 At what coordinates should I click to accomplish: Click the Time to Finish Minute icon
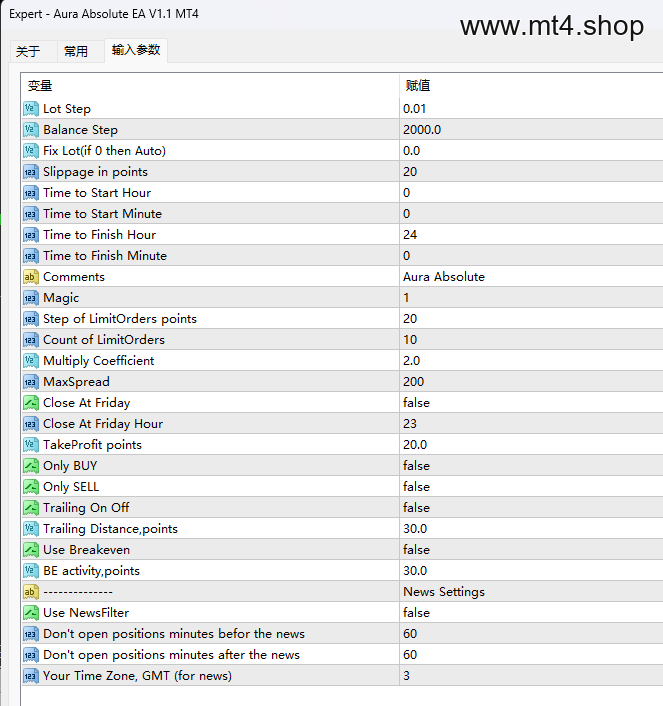(x=31, y=256)
